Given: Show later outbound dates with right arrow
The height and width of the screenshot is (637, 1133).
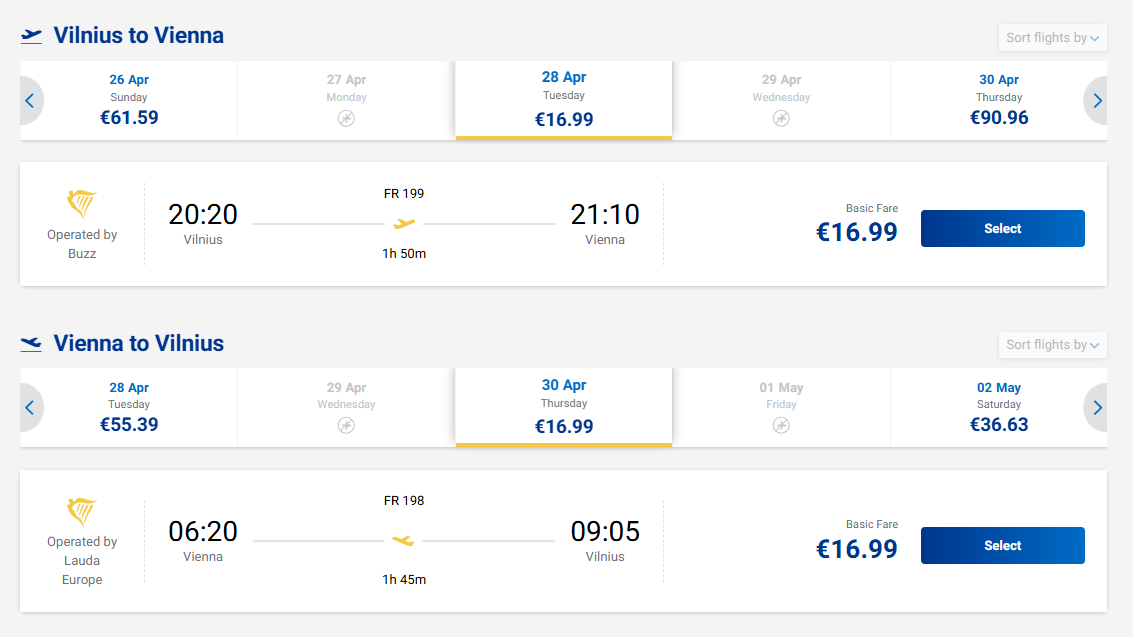Looking at the screenshot, I should tap(1097, 100).
